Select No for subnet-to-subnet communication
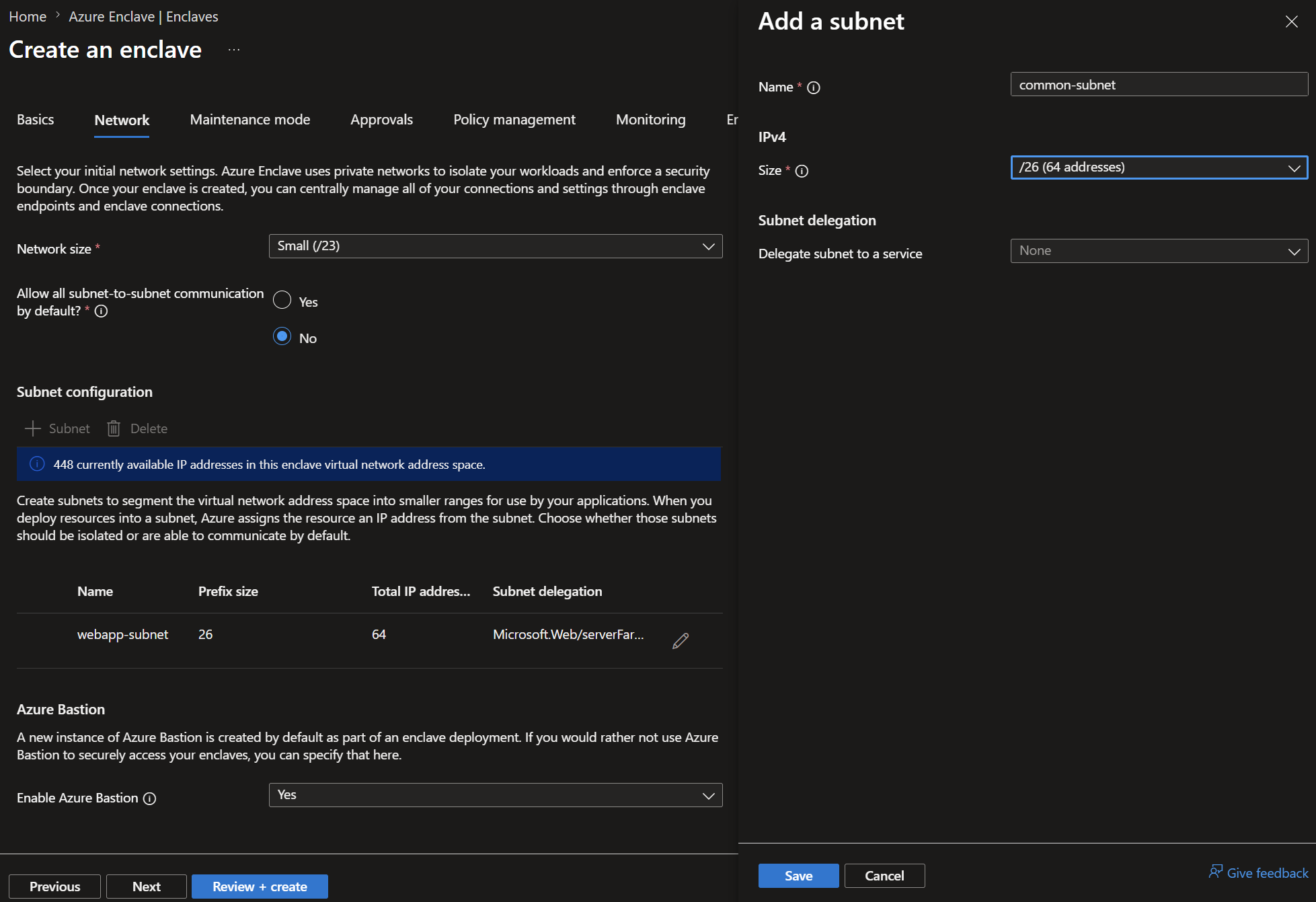This screenshot has height=902, width=1316. pos(282,336)
